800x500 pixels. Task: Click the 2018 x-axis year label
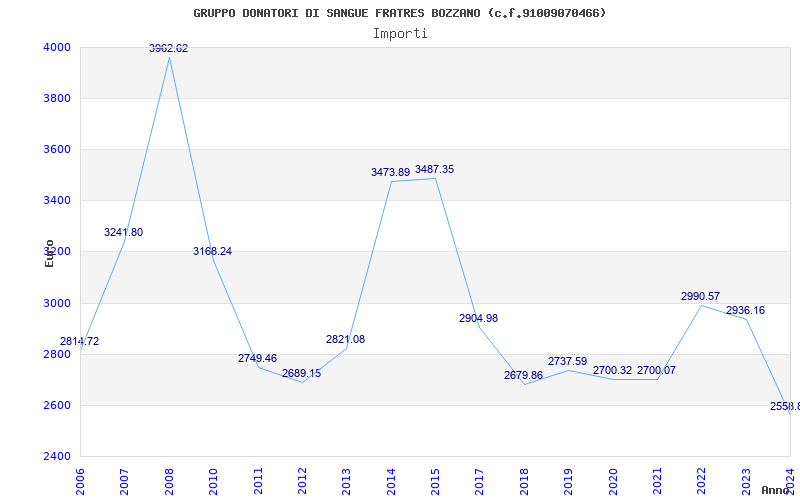click(x=524, y=481)
